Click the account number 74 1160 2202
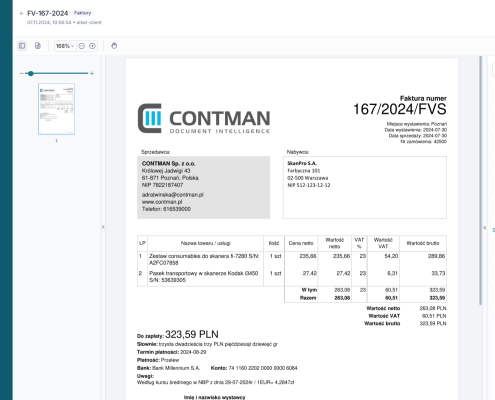495x400 pixels. click(263, 368)
